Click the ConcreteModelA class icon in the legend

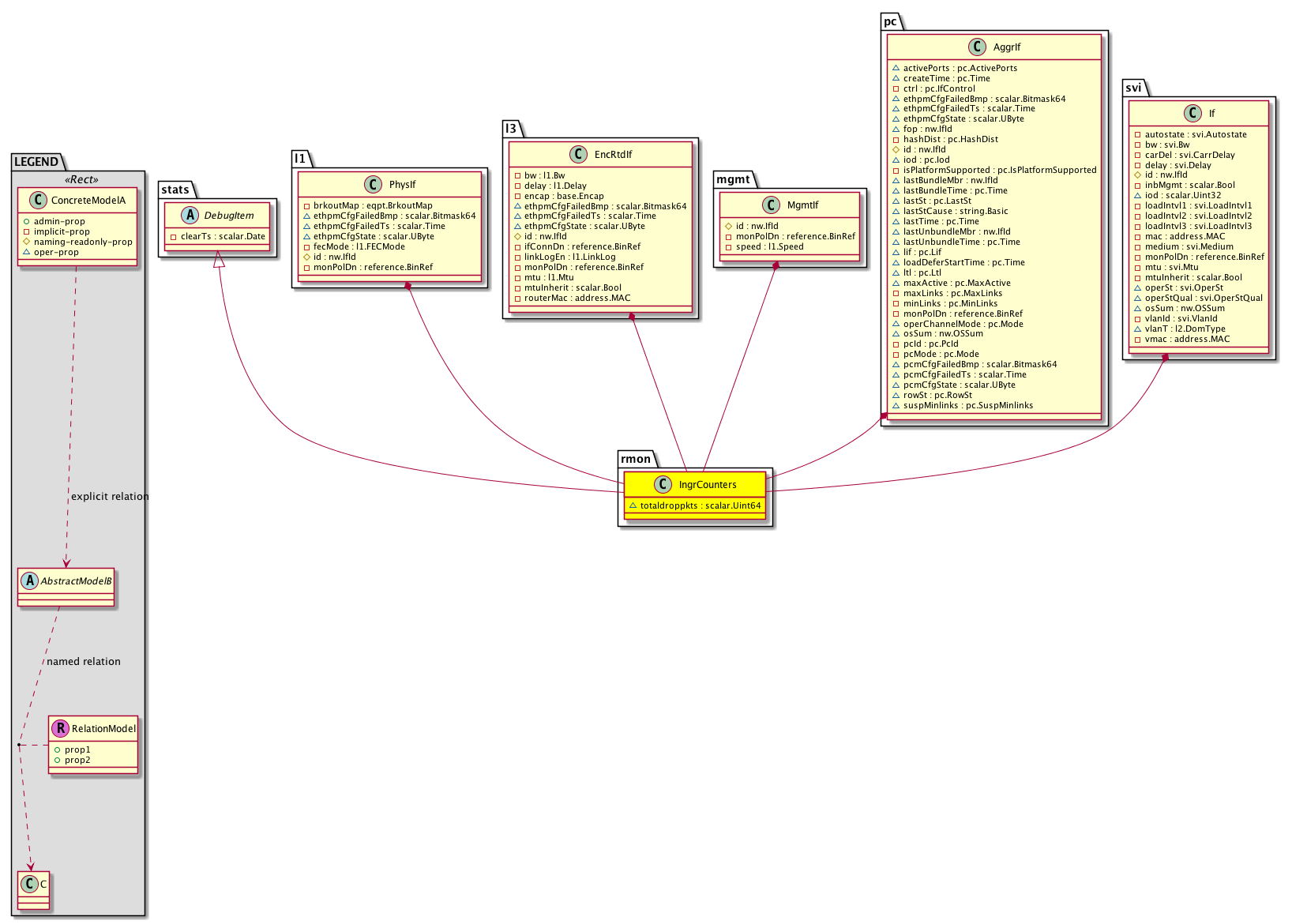(x=37, y=201)
